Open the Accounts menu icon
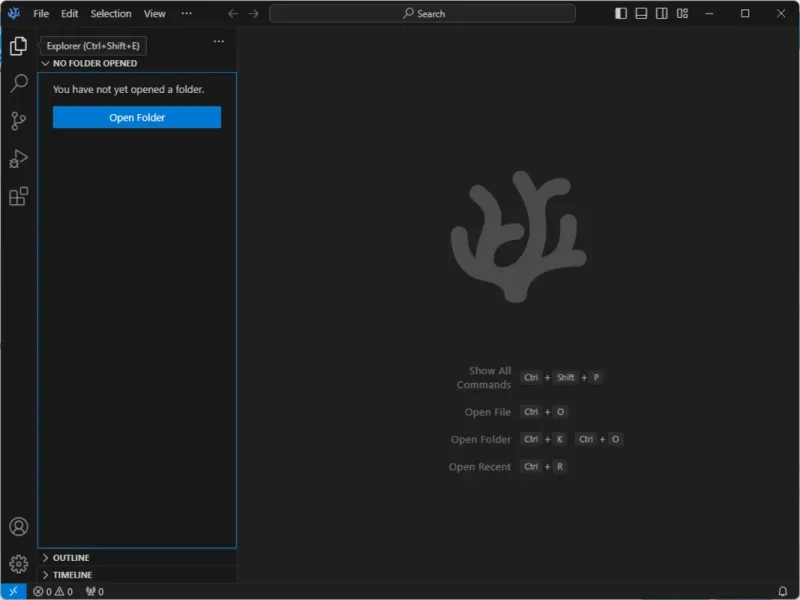The image size is (800, 600). (x=18, y=527)
